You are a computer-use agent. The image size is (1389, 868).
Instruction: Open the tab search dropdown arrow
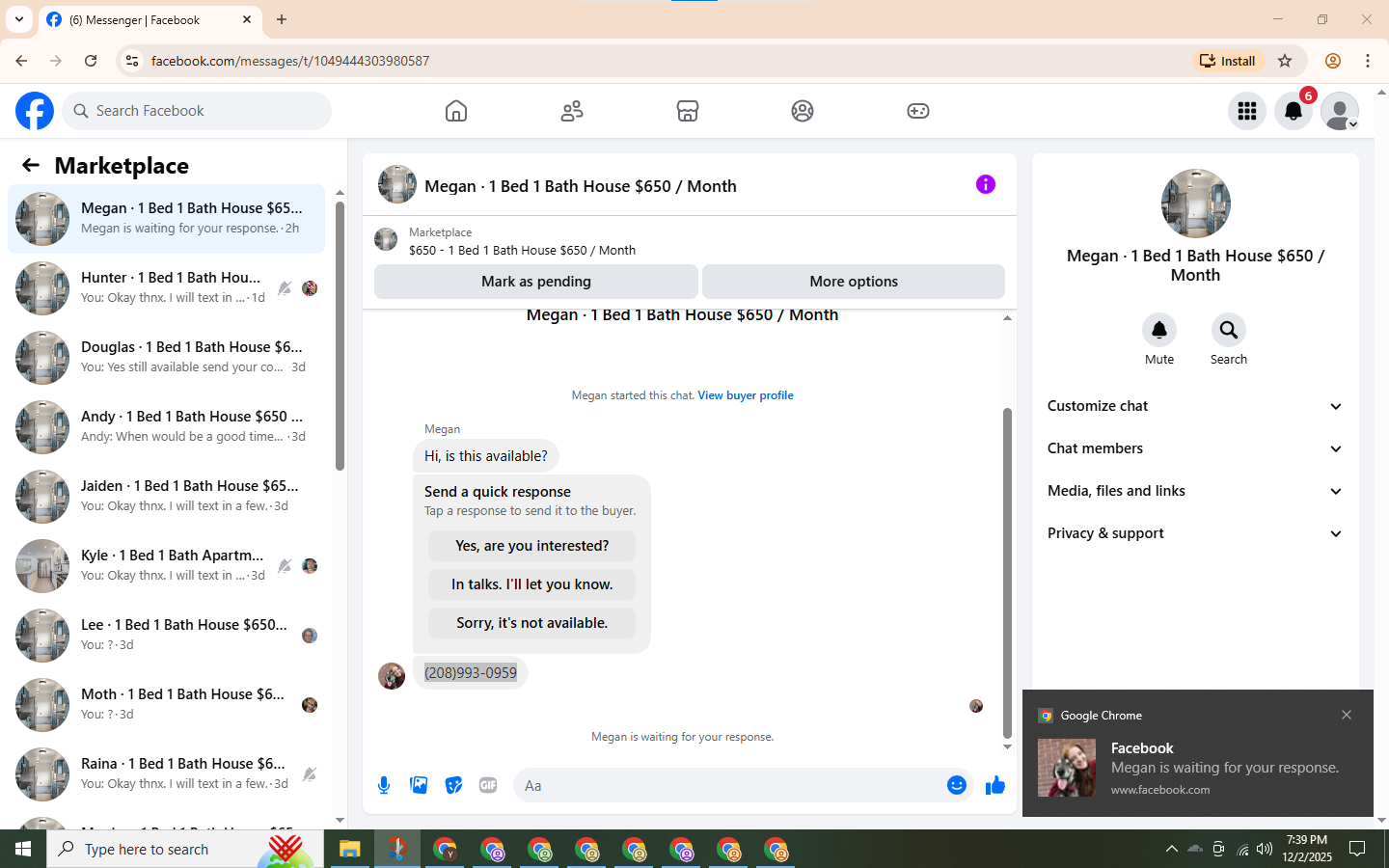coord(19,19)
